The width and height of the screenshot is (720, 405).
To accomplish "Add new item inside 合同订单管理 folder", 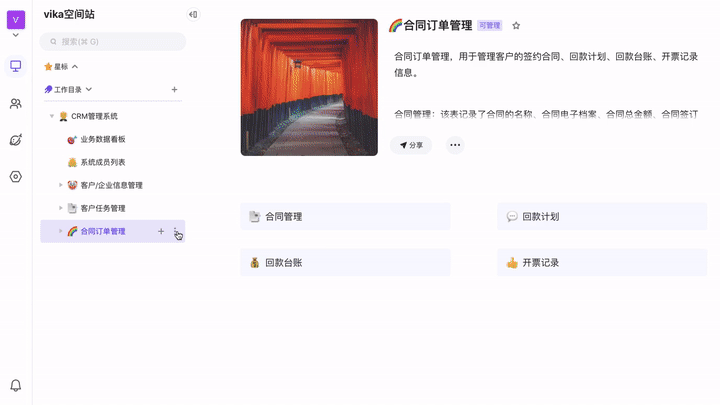I will click(161, 231).
